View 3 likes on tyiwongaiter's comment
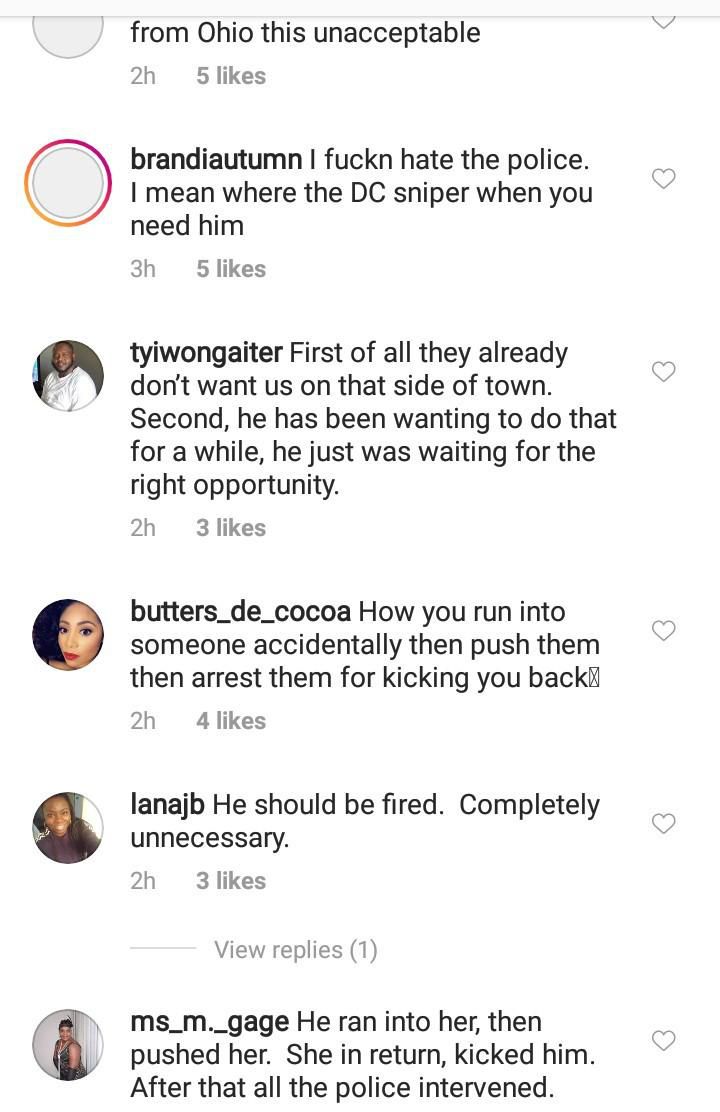 (x=231, y=528)
